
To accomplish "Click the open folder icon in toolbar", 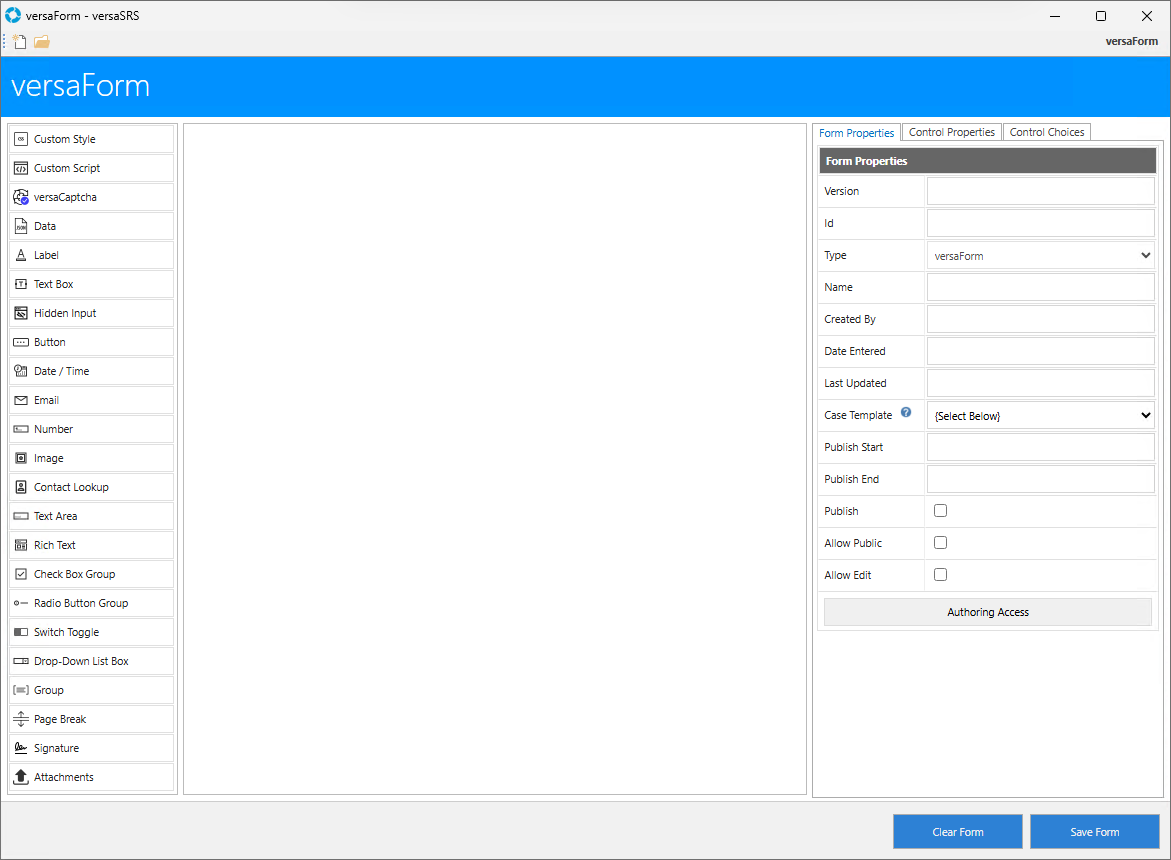I will pyautogui.click(x=42, y=42).
